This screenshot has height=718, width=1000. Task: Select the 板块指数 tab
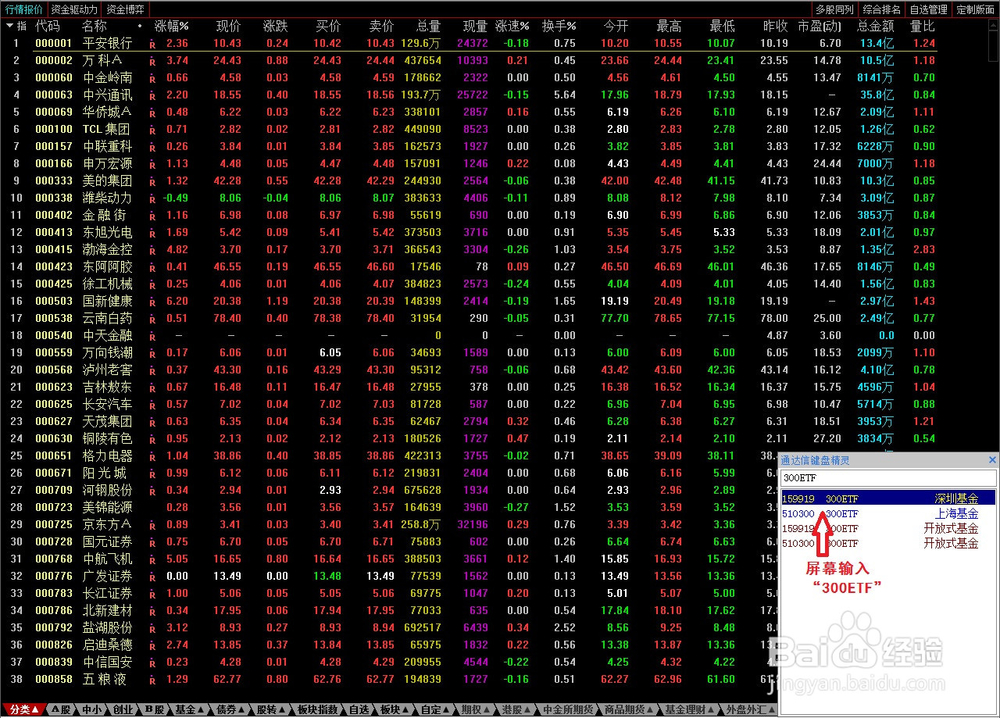click(x=317, y=709)
